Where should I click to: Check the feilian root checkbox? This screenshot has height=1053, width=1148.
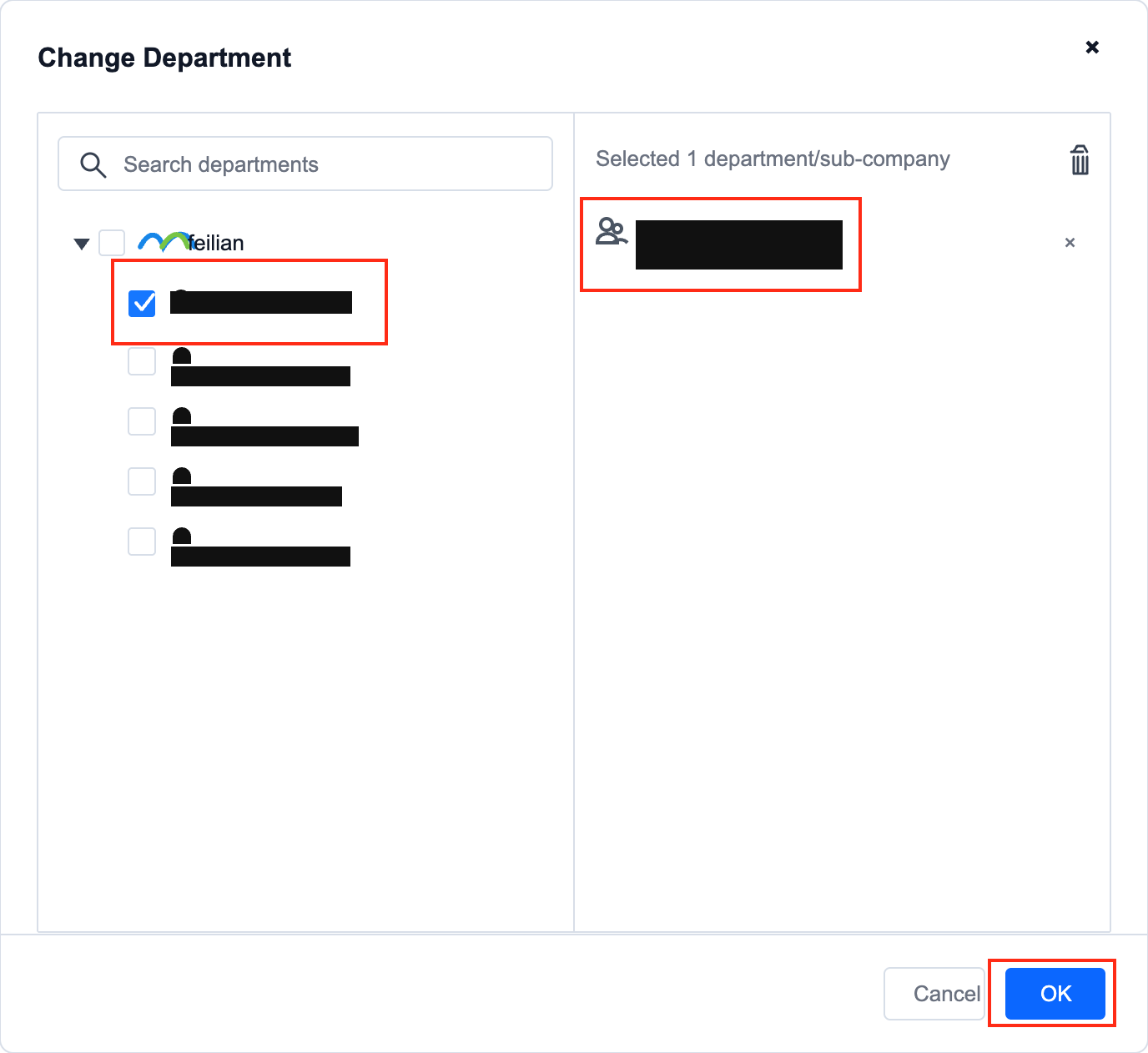tap(112, 243)
